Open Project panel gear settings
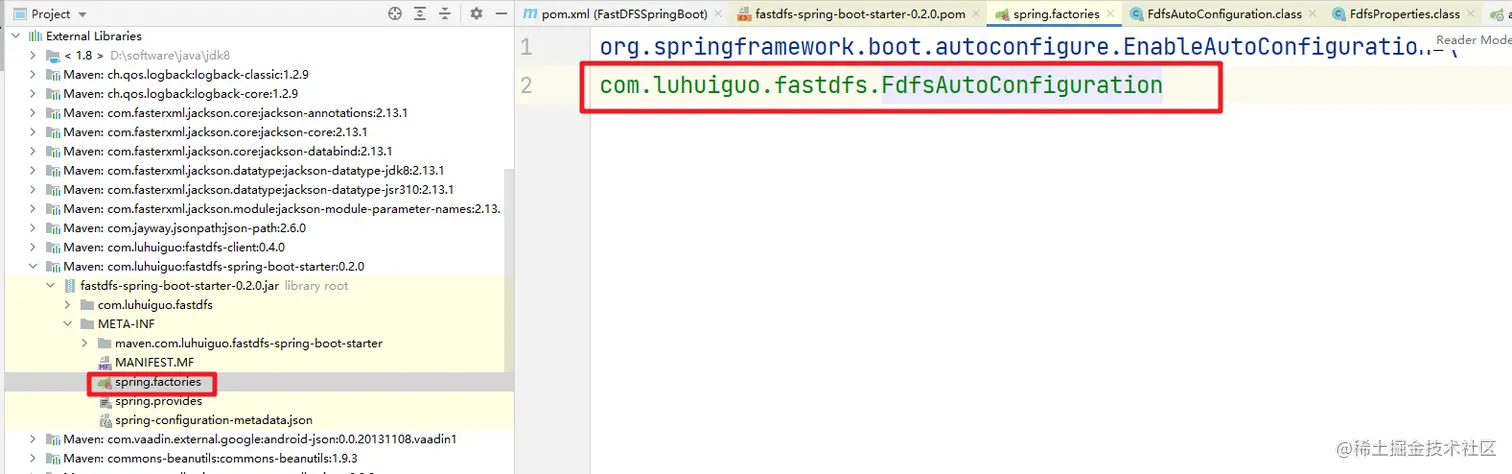Image resolution: width=1512 pixels, height=474 pixels. point(476,14)
